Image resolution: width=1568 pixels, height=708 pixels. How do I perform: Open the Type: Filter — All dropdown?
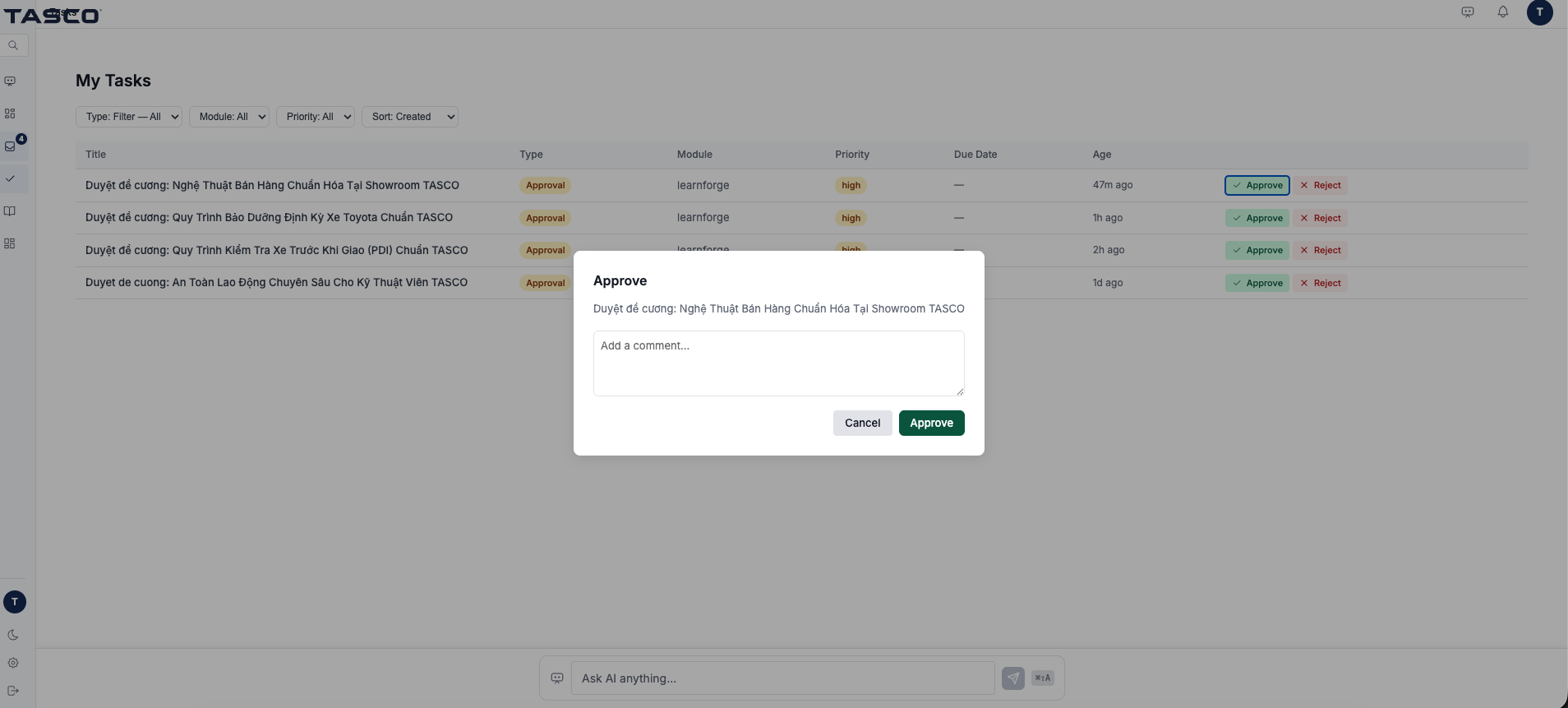tap(129, 117)
